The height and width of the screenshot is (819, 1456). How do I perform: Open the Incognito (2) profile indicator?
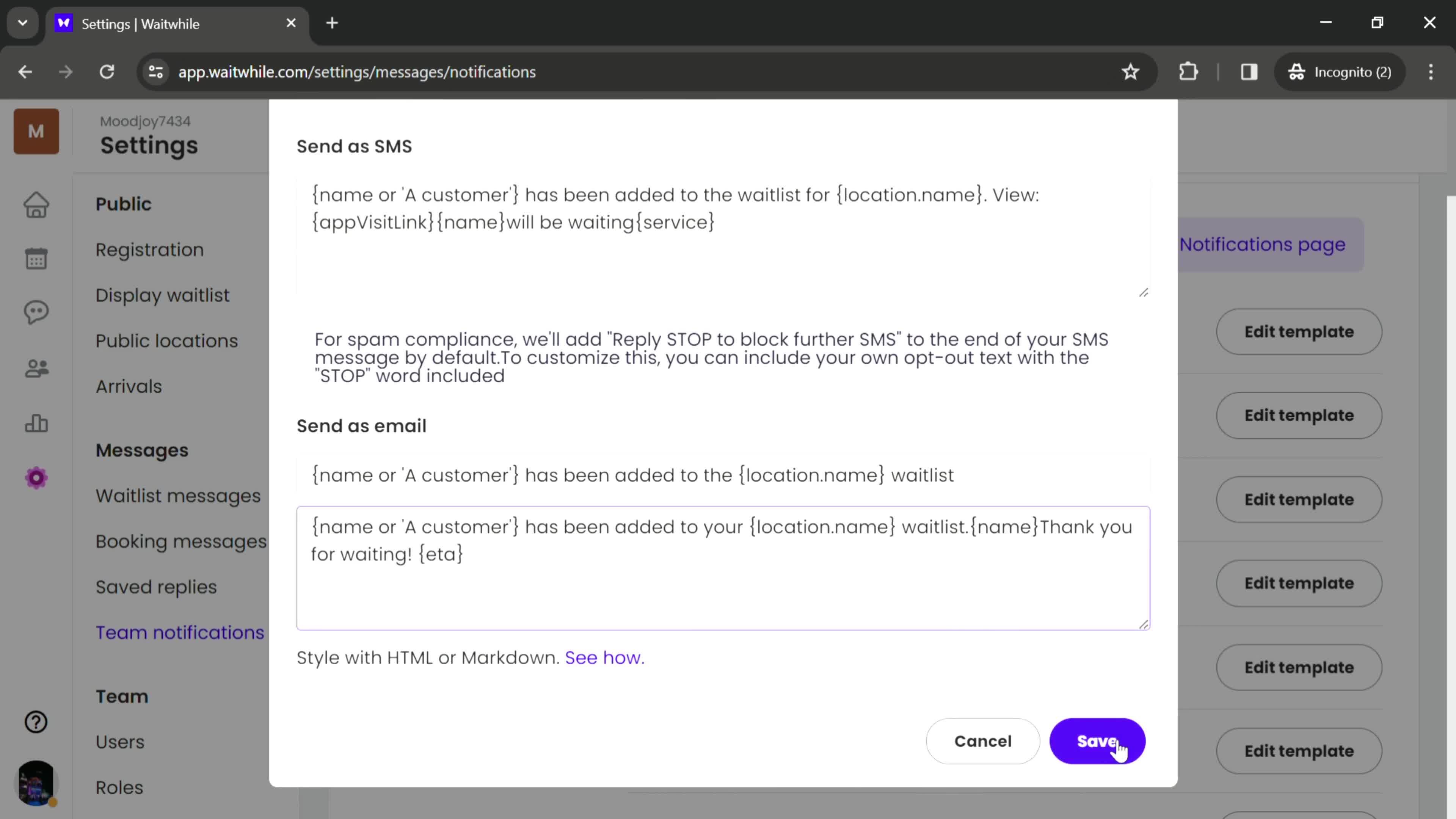1339,72
